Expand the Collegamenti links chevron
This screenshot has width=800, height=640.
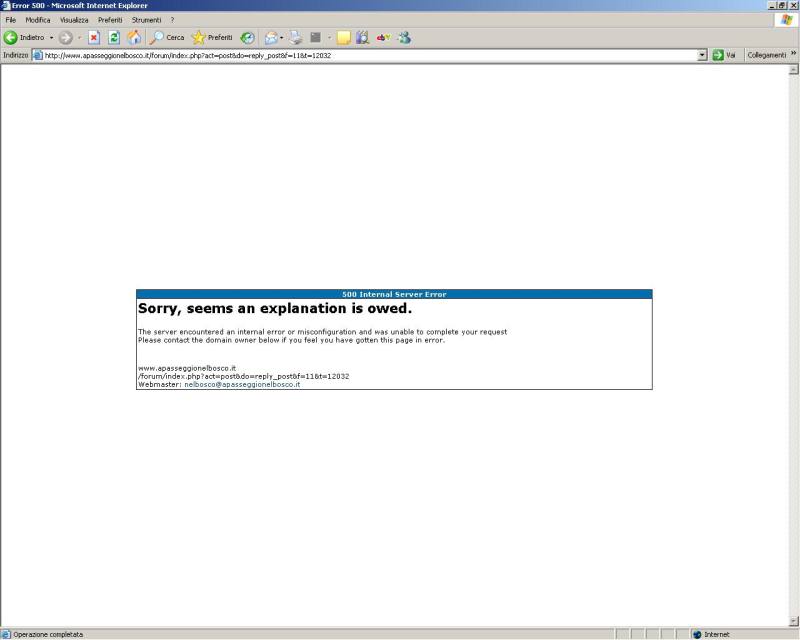coord(794,55)
